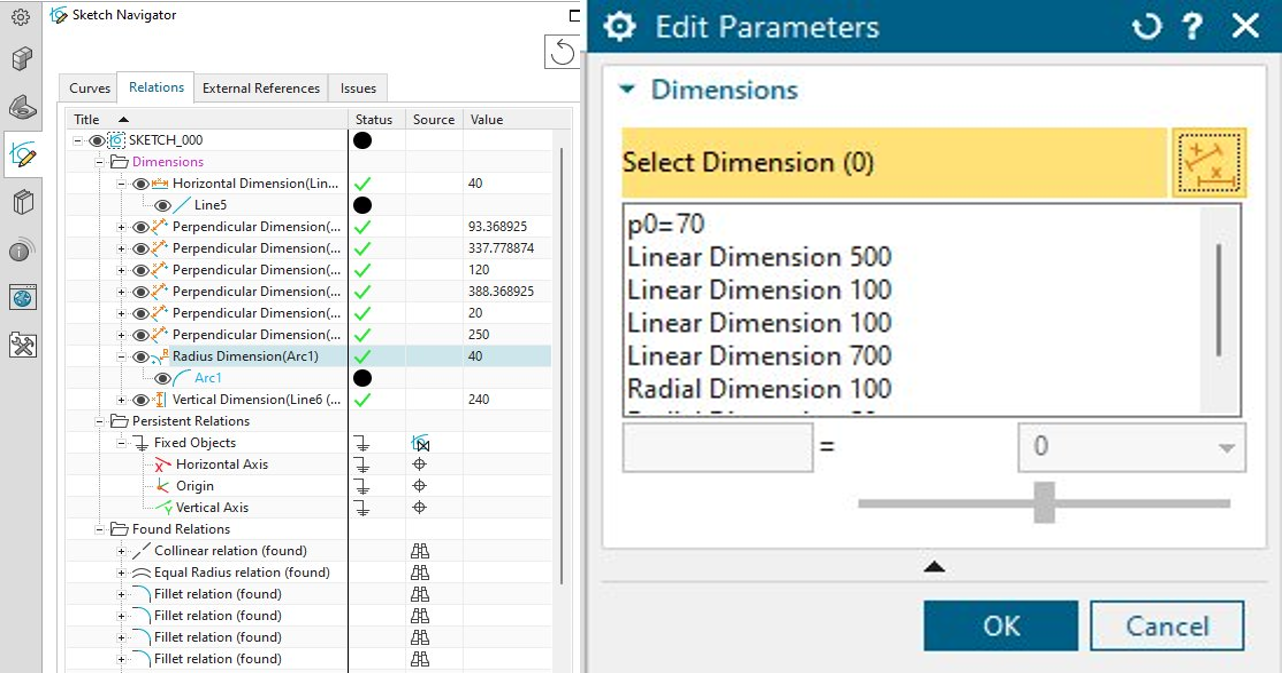Hide Line5 using its eye icon

[163, 205]
